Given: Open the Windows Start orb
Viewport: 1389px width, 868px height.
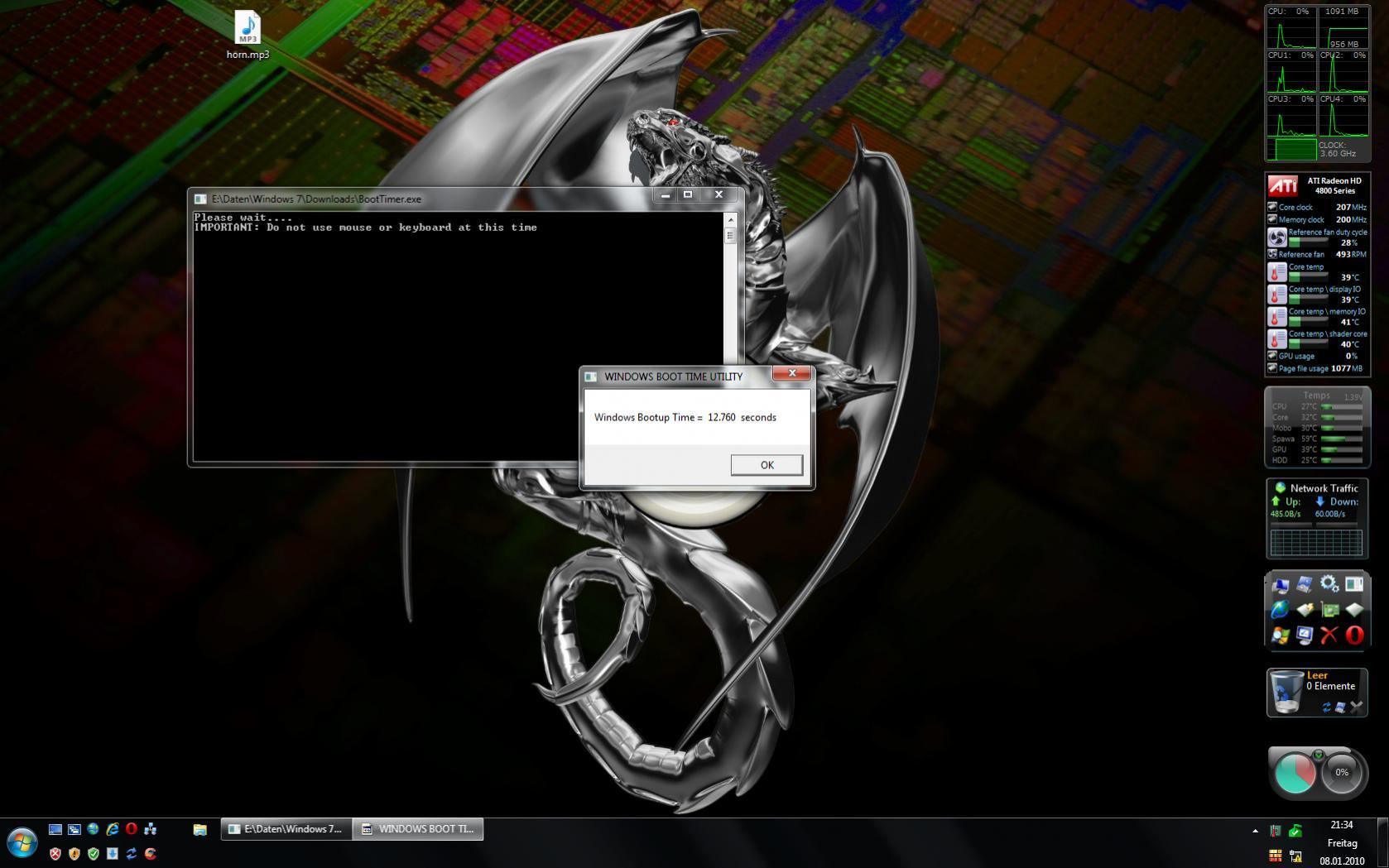Looking at the screenshot, I should [x=22, y=843].
